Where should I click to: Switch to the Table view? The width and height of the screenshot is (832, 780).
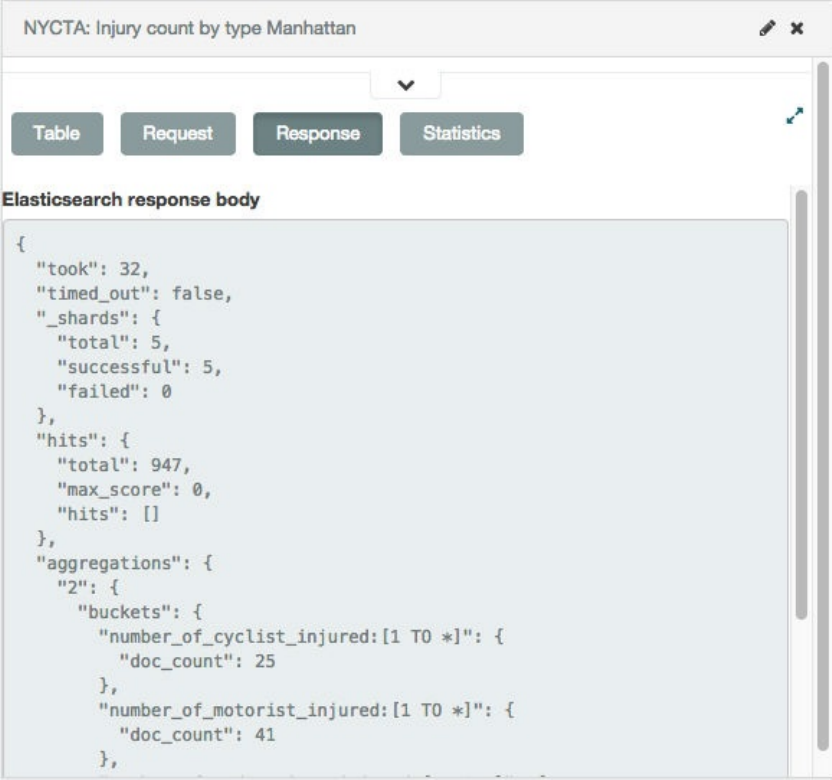[x=57, y=134]
